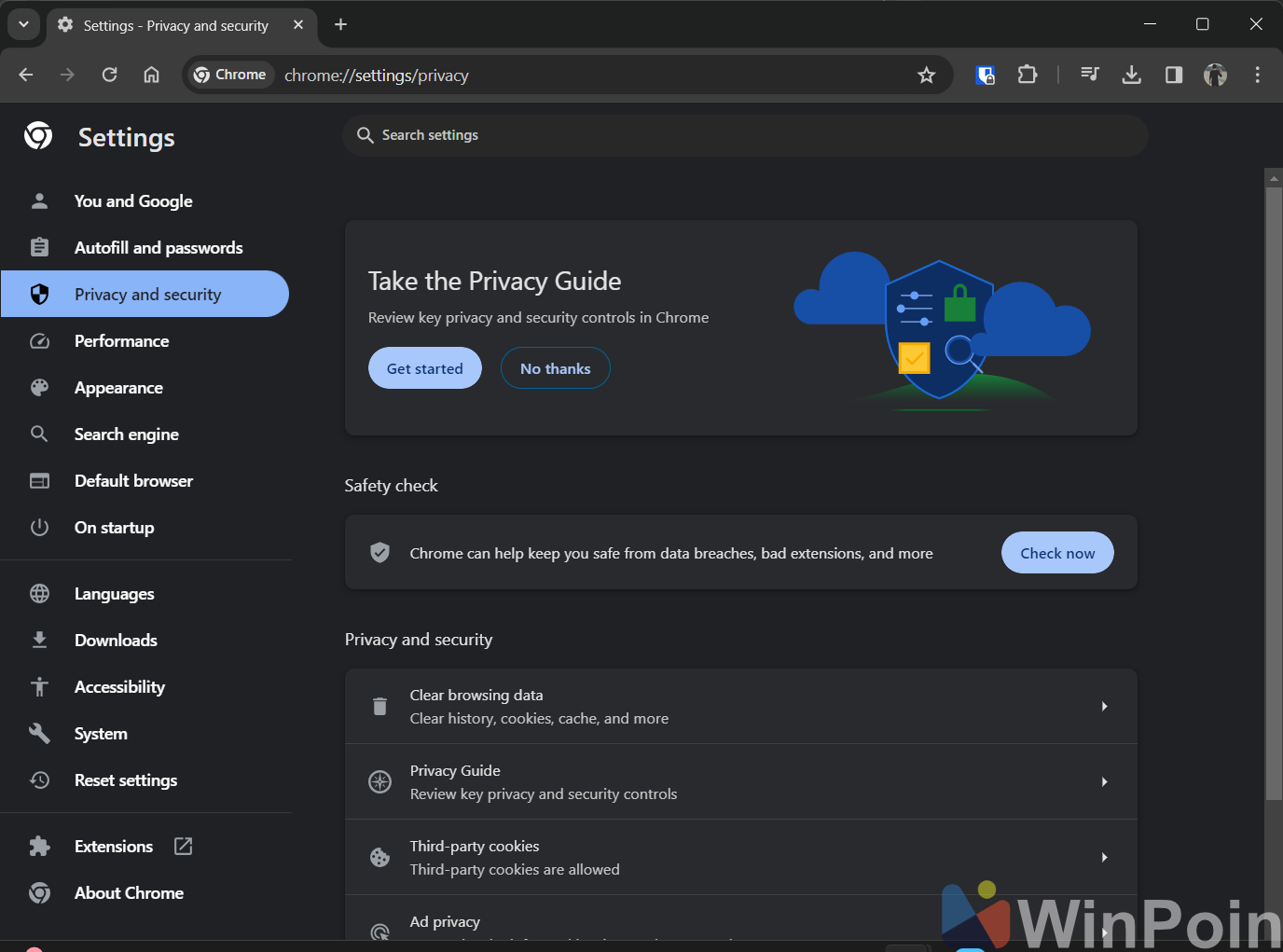Click the vertical scrollbar on the settings page
Image resolution: width=1283 pixels, height=952 pixels.
(1273, 492)
